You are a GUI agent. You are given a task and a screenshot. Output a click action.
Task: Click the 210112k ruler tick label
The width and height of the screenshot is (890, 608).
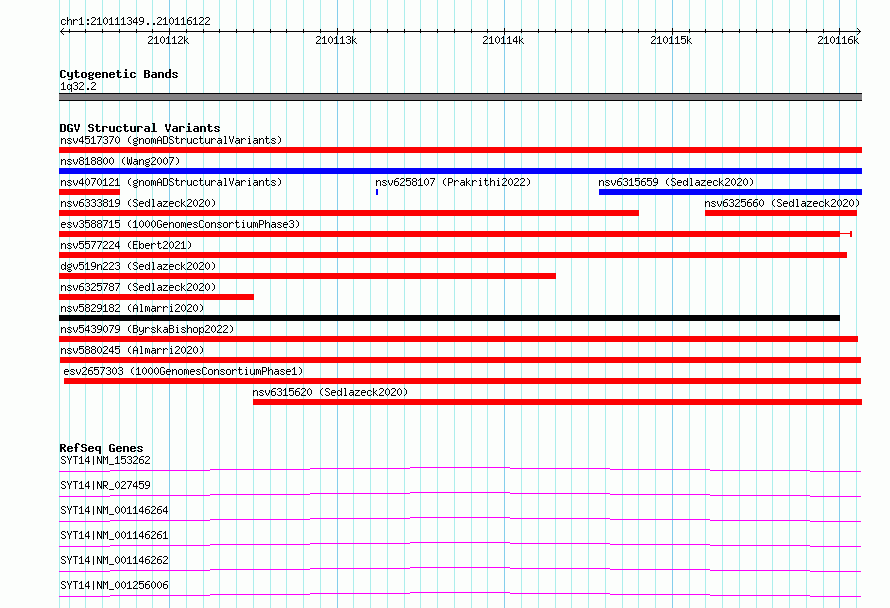click(168, 40)
